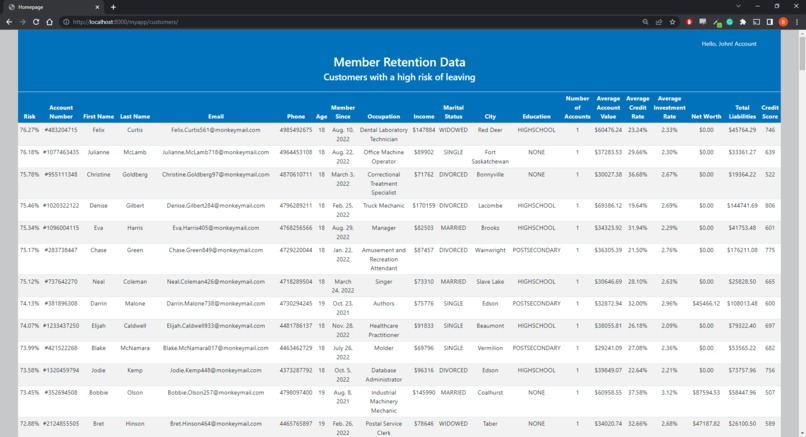The width and height of the screenshot is (806, 437).
Task: Open the green Grammarly extension icon
Action: (729, 22)
